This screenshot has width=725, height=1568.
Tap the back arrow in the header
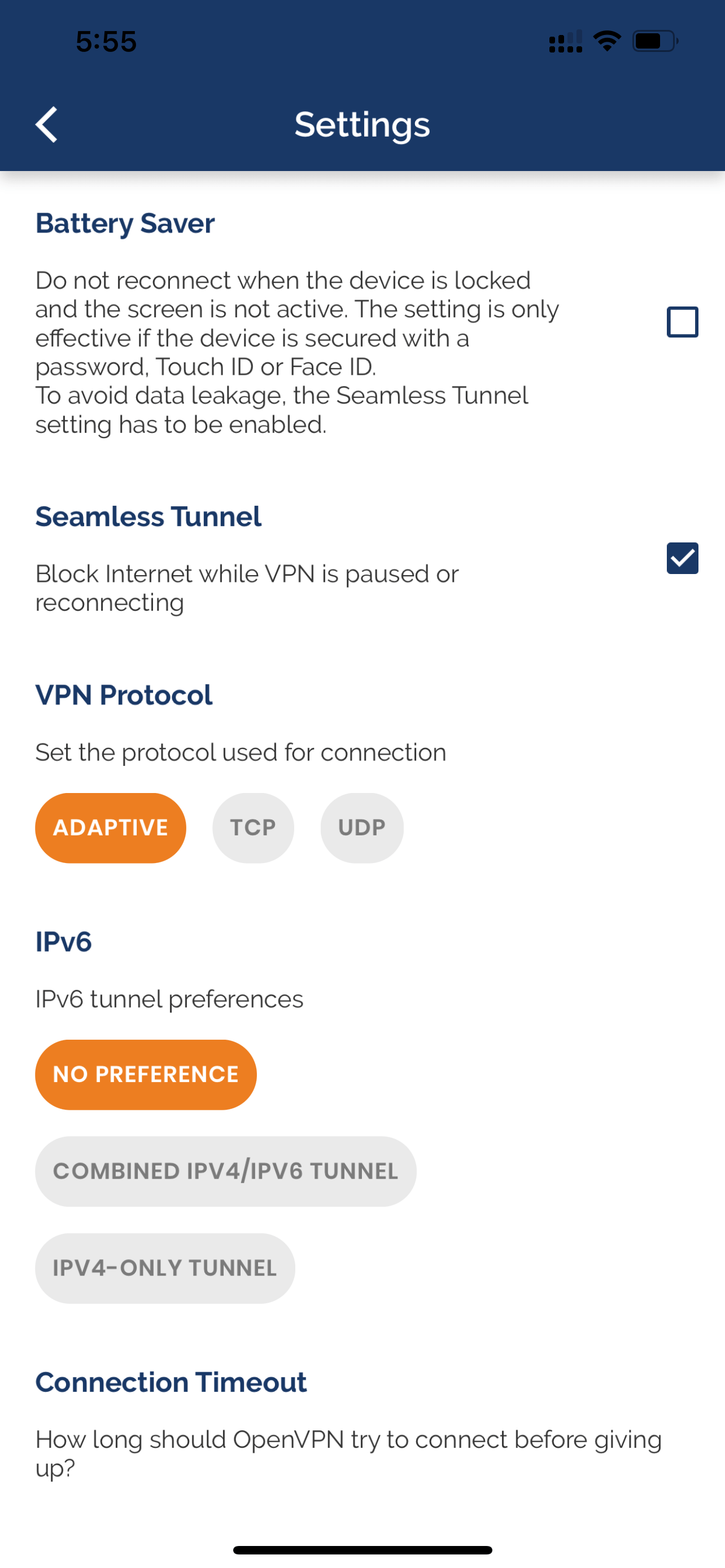point(46,125)
